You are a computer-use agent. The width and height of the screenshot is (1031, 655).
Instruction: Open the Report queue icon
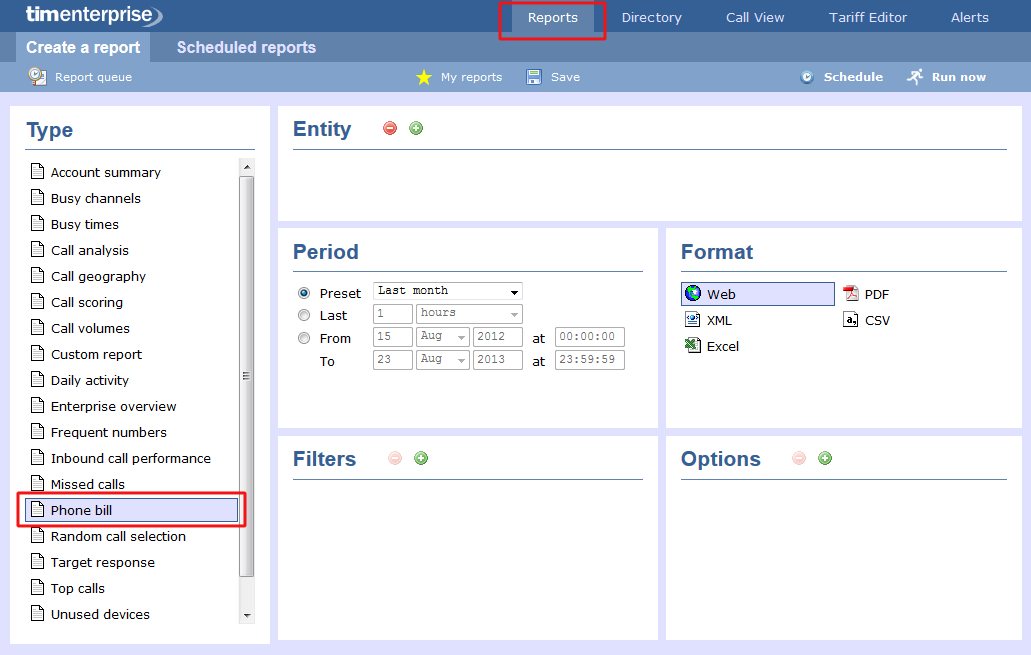tap(38, 77)
